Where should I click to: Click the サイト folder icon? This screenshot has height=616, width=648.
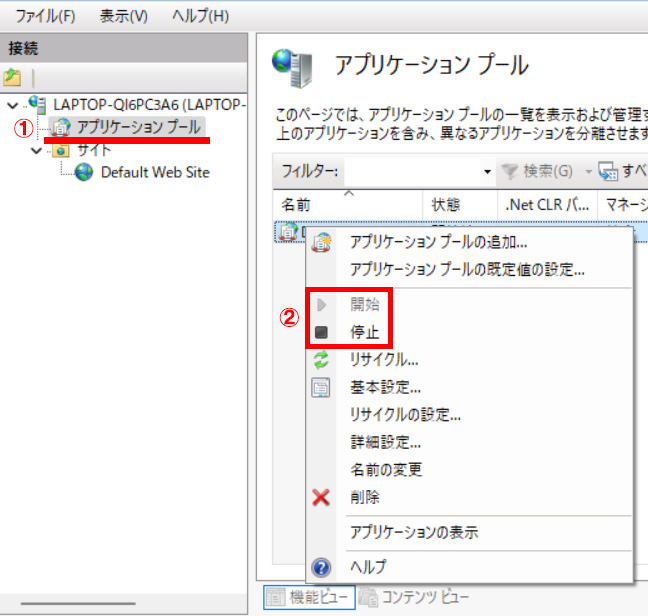click(x=61, y=150)
